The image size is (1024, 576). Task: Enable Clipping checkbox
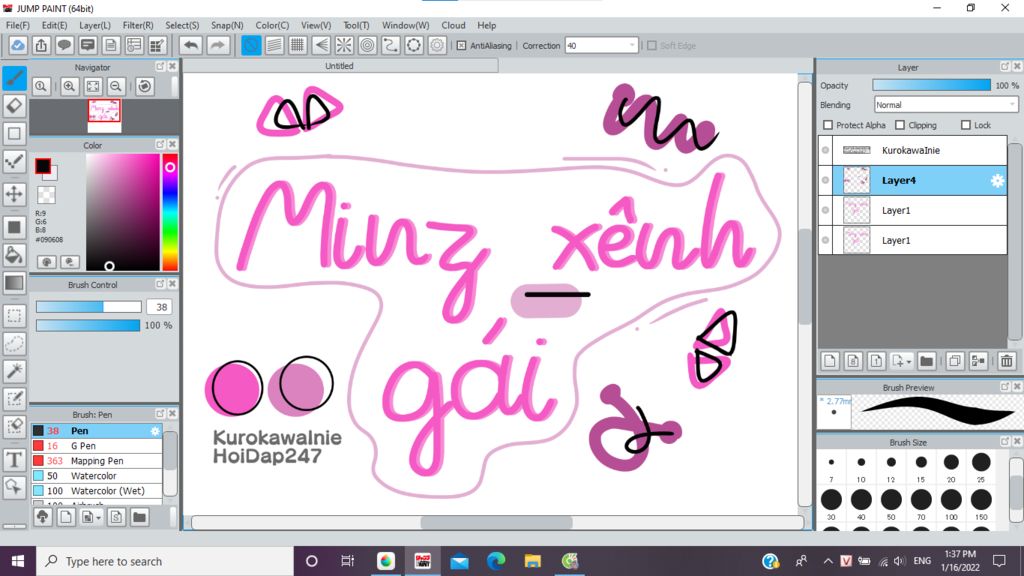900,125
